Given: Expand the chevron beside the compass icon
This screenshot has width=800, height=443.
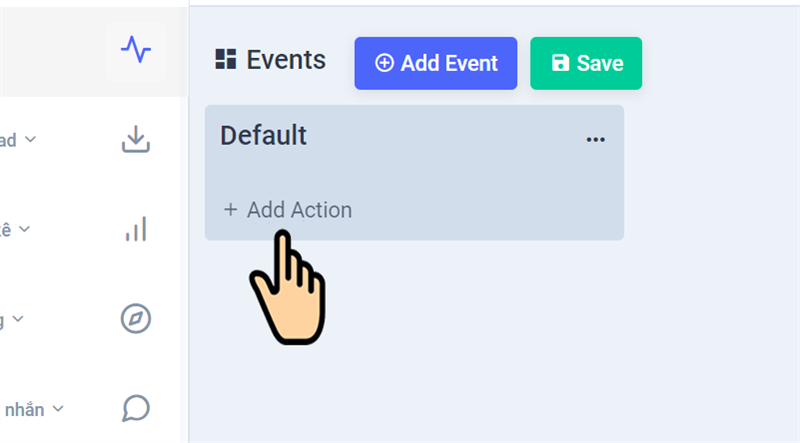Looking at the screenshot, I should (18, 319).
